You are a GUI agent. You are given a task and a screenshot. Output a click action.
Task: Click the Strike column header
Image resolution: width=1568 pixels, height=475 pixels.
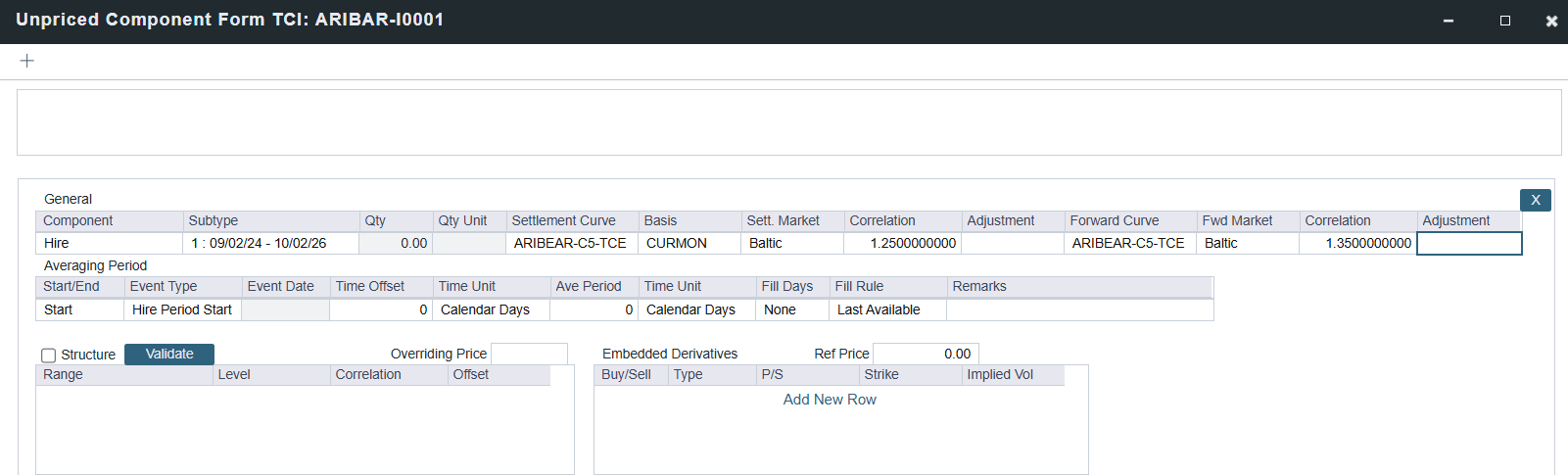(908, 374)
